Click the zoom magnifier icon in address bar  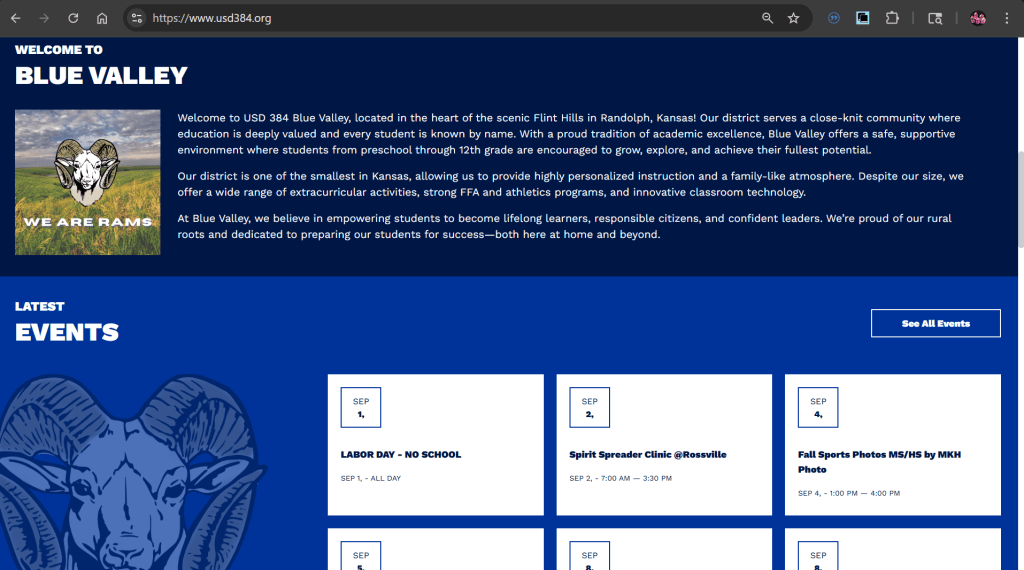(767, 18)
